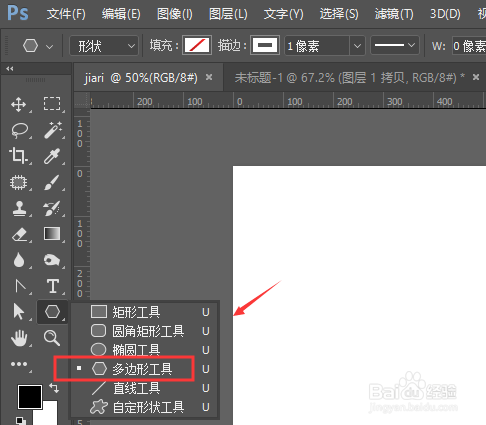This screenshot has width=486, height=425.
Task: Open the stroke width dropdown arrow
Action: pyautogui.click(x=357, y=46)
